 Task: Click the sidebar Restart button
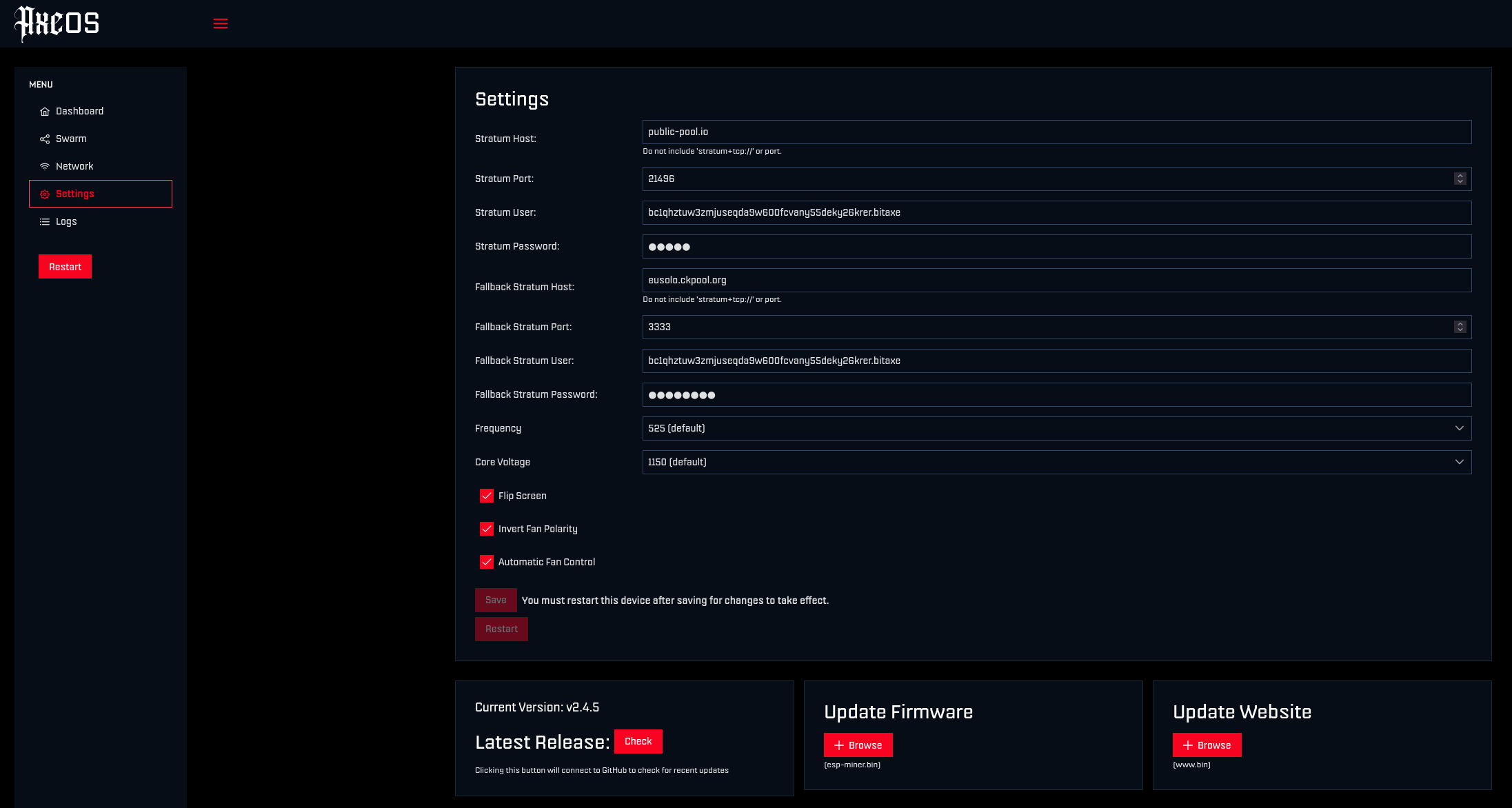(65, 267)
